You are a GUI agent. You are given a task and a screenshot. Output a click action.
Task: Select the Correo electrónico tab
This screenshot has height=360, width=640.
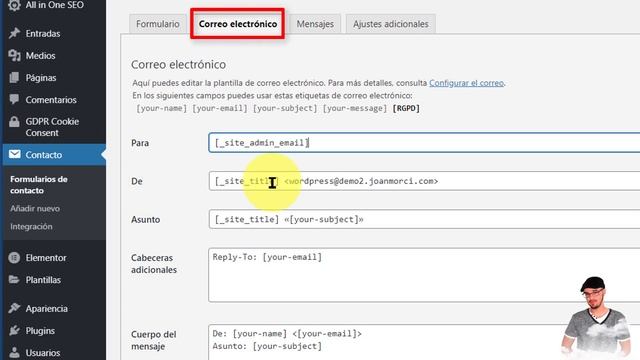[238, 24]
